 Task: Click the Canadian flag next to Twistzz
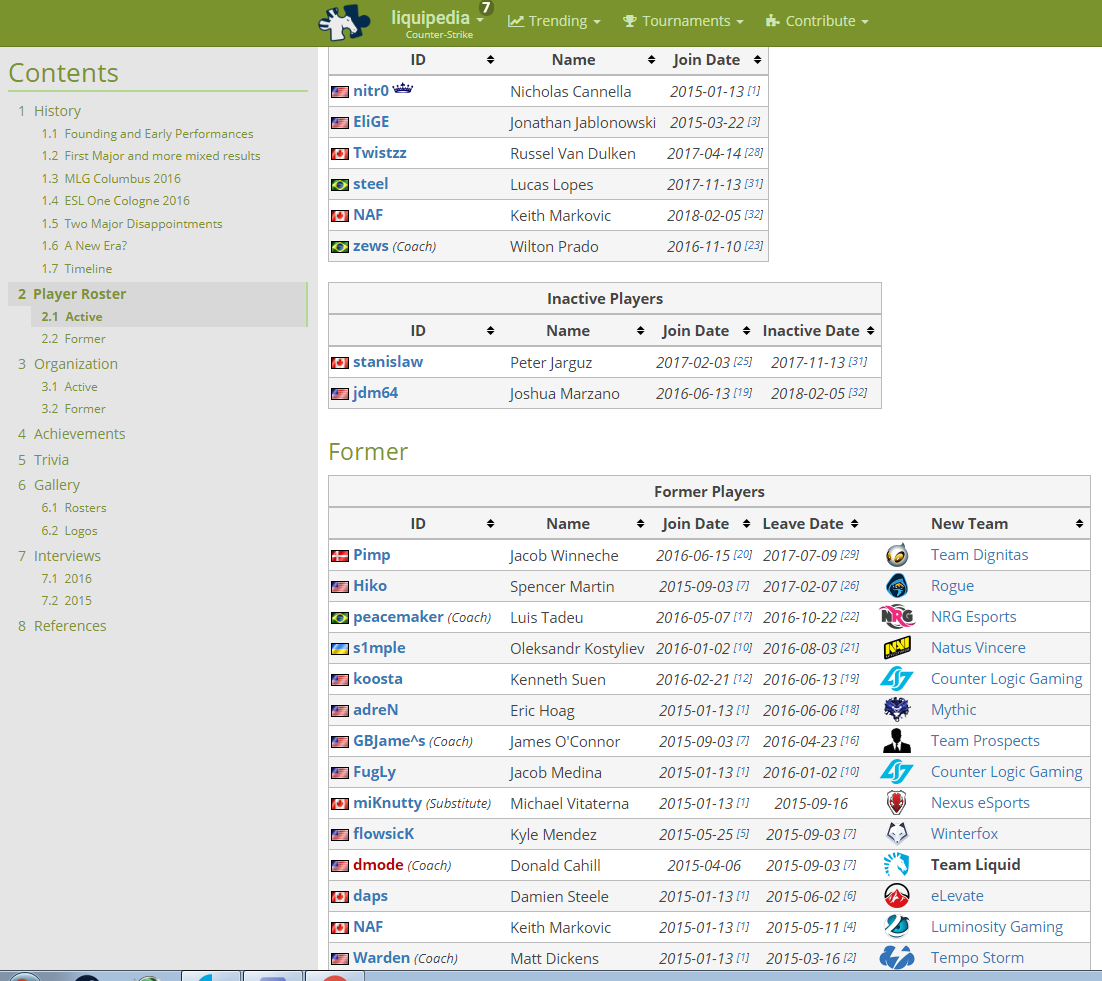pyautogui.click(x=339, y=154)
